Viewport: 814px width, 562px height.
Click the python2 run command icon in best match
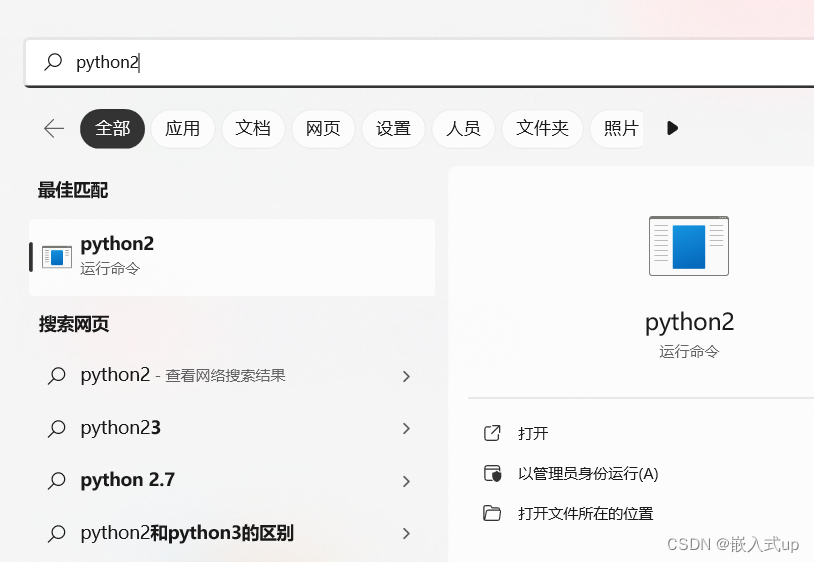(x=57, y=257)
